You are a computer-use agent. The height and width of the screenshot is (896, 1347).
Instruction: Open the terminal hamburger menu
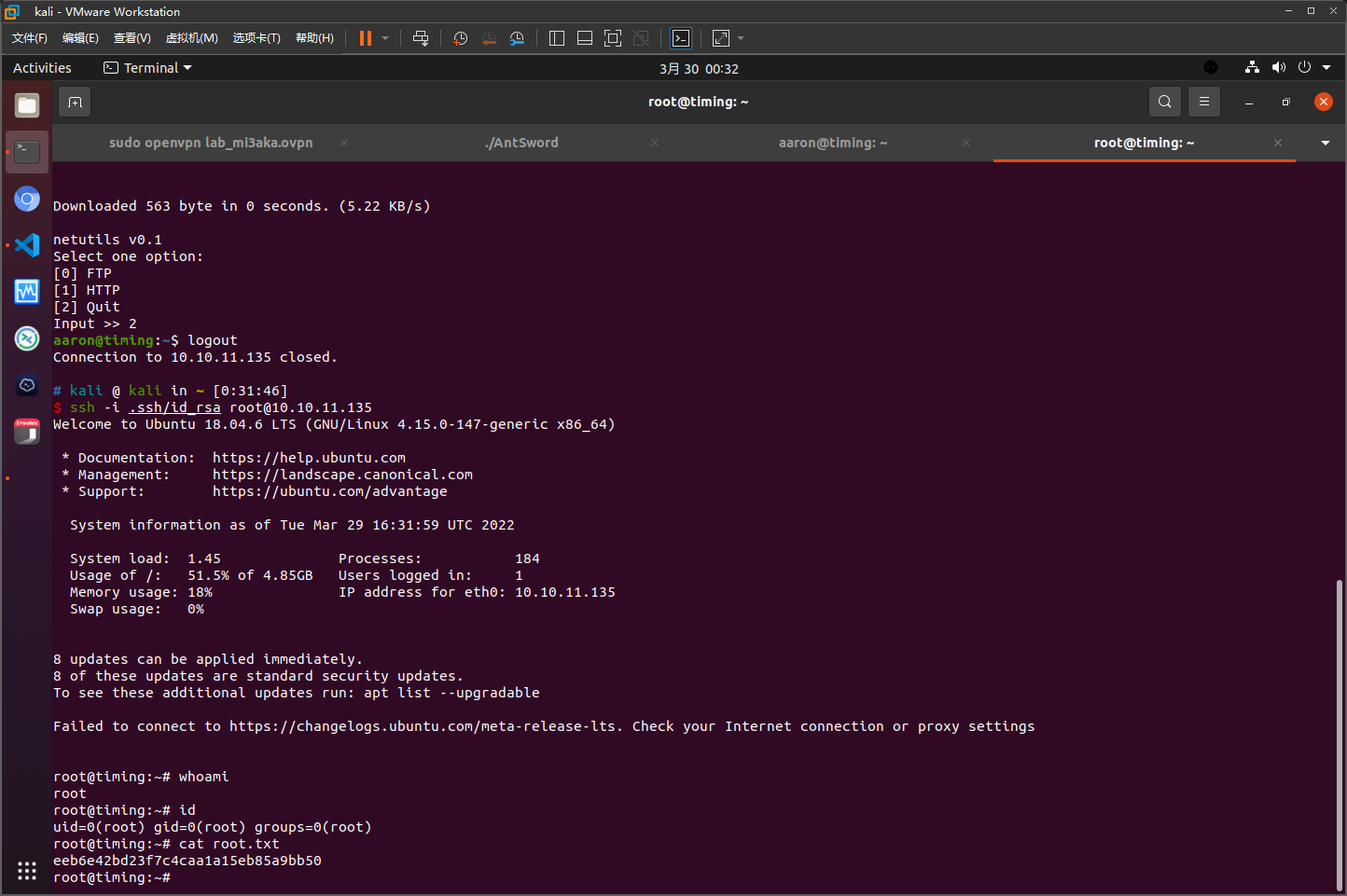[1204, 102]
